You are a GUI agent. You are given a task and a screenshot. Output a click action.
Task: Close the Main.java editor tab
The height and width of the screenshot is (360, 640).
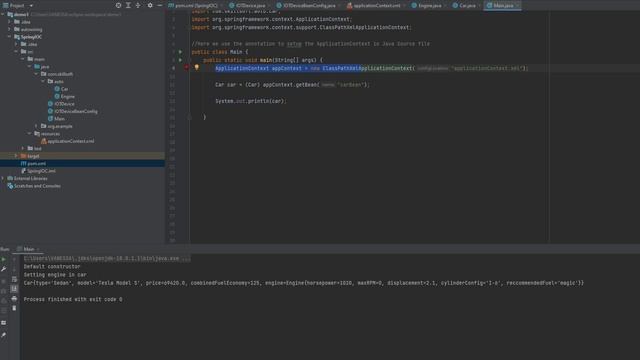(518, 6)
